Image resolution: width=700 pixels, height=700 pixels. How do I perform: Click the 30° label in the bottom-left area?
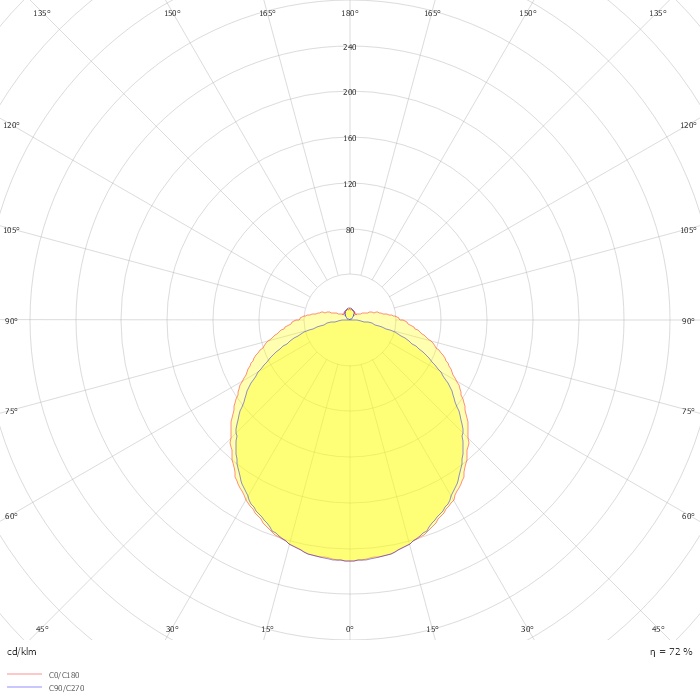[172, 629]
